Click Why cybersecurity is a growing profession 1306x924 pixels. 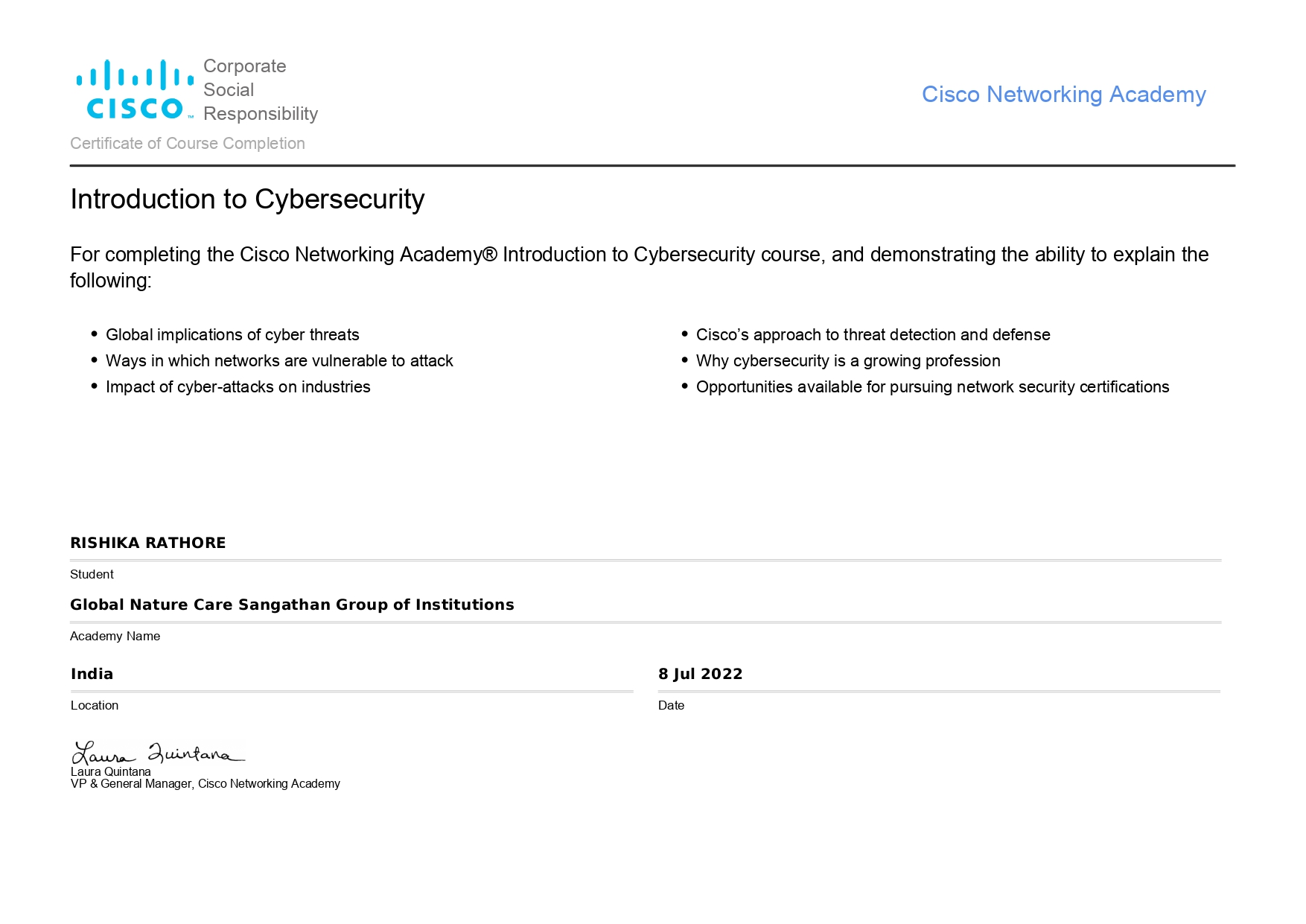(x=848, y=361)
